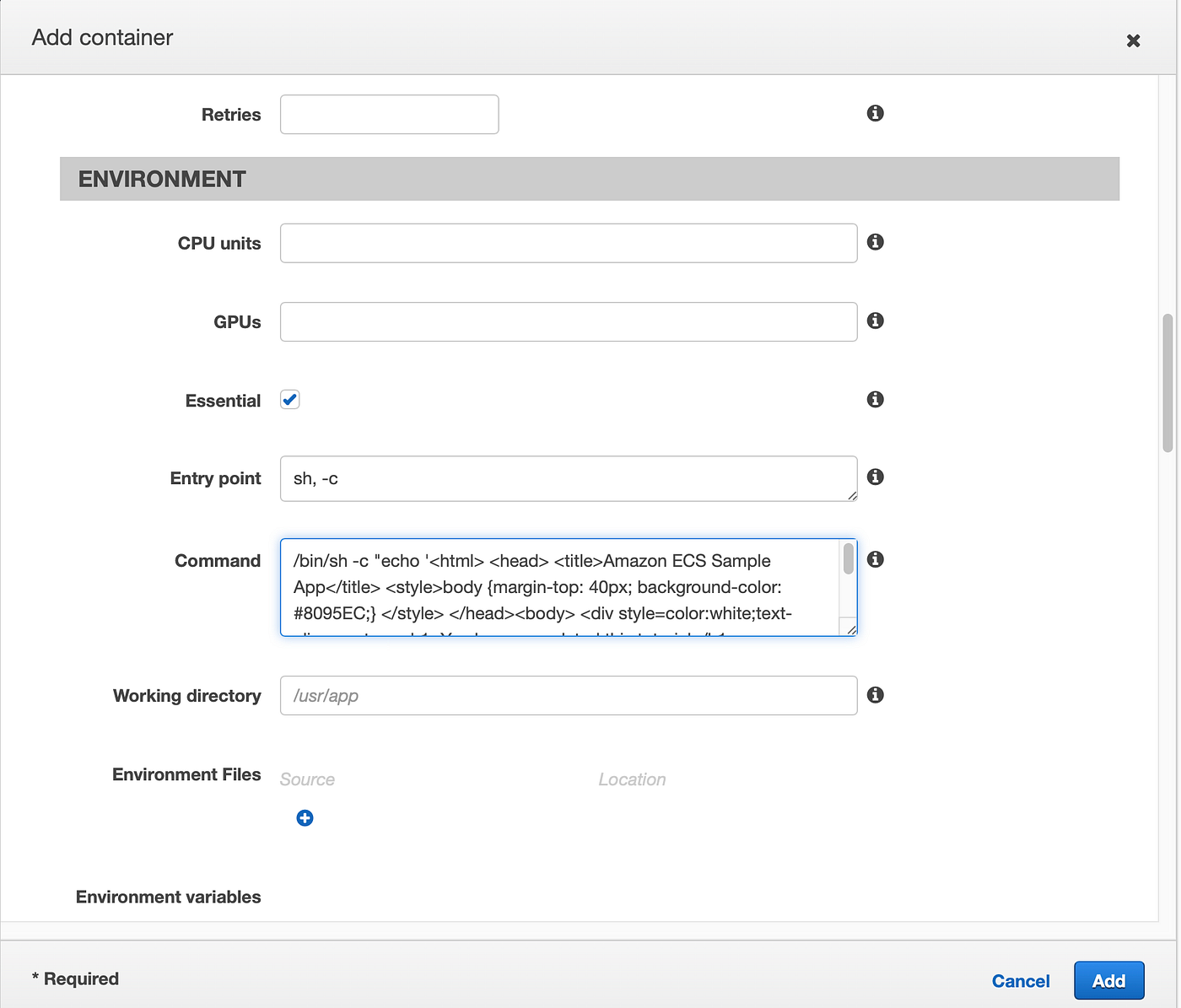Image resolution: width=1181 pixels, height=1008 pixels.
Task: Select the ENVIRONMENT section header
Action: click(162, 179)
